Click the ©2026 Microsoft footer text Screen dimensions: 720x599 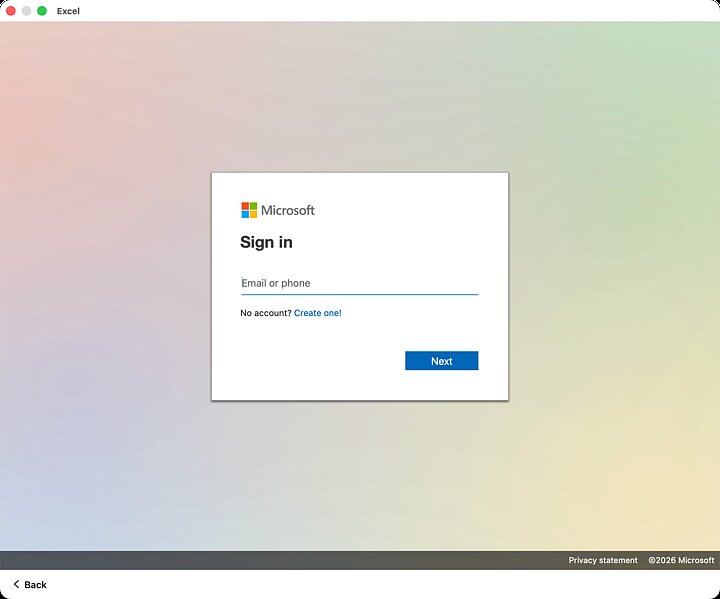(681, 560)
